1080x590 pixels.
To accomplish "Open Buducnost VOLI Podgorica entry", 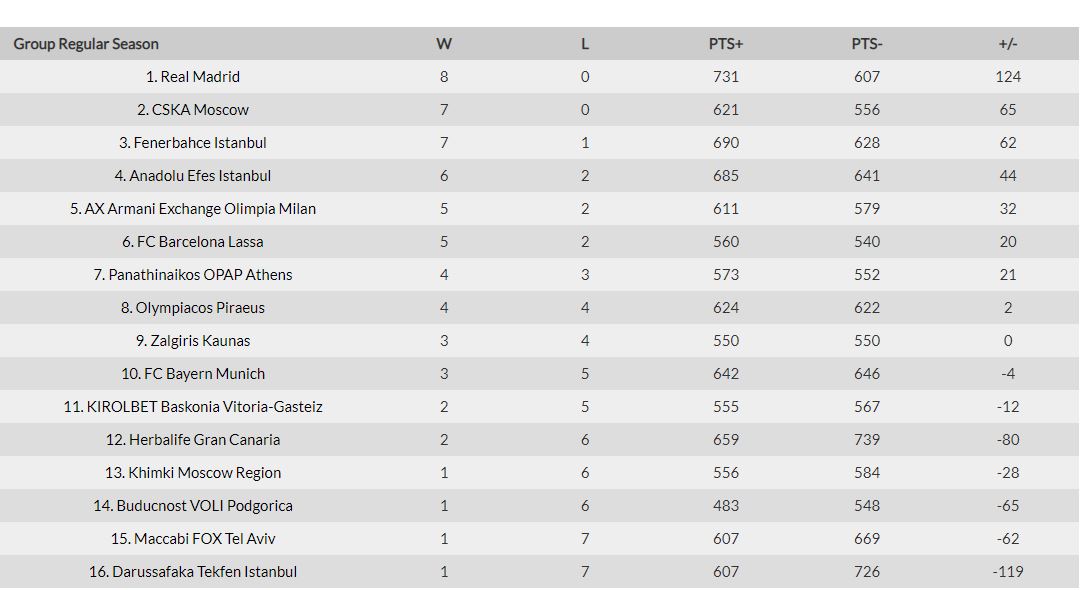I will 200,506.
